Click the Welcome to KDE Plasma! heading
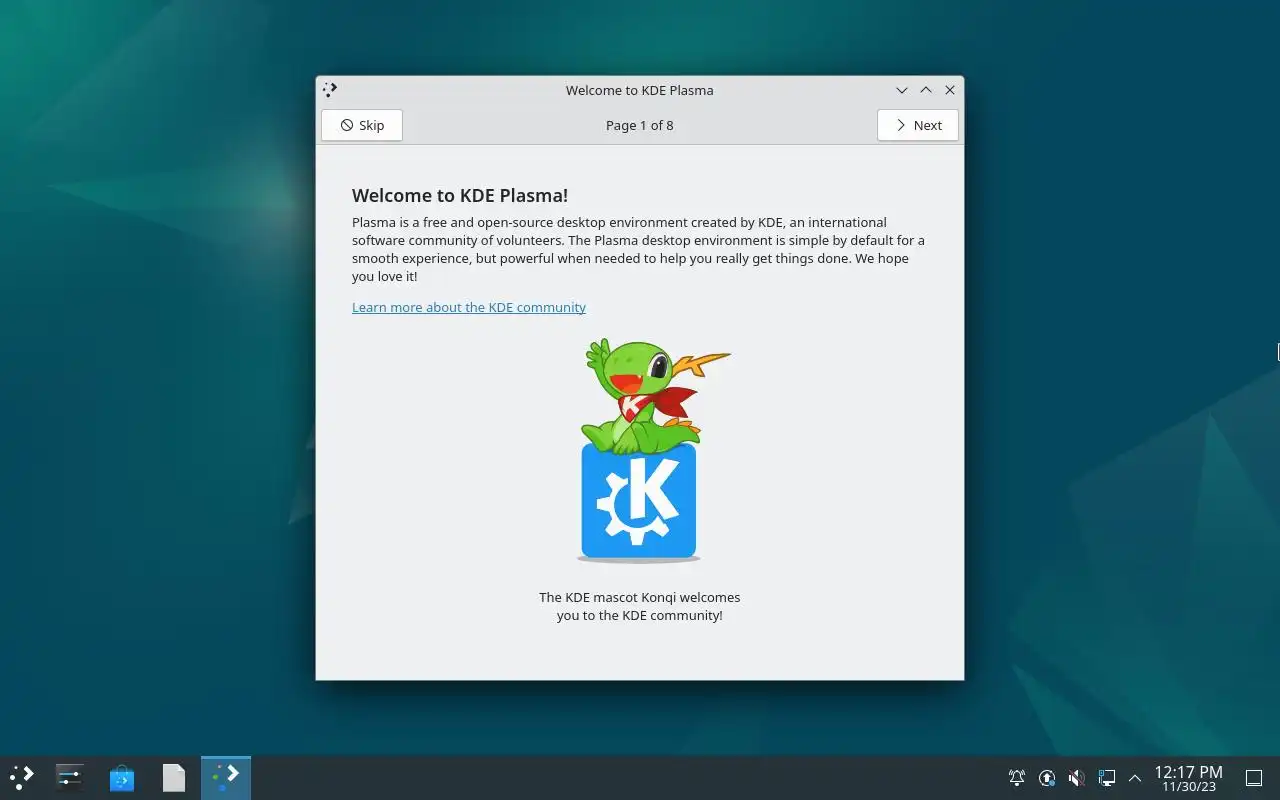Screen dimensions: 1280x800 pos(460,195)
